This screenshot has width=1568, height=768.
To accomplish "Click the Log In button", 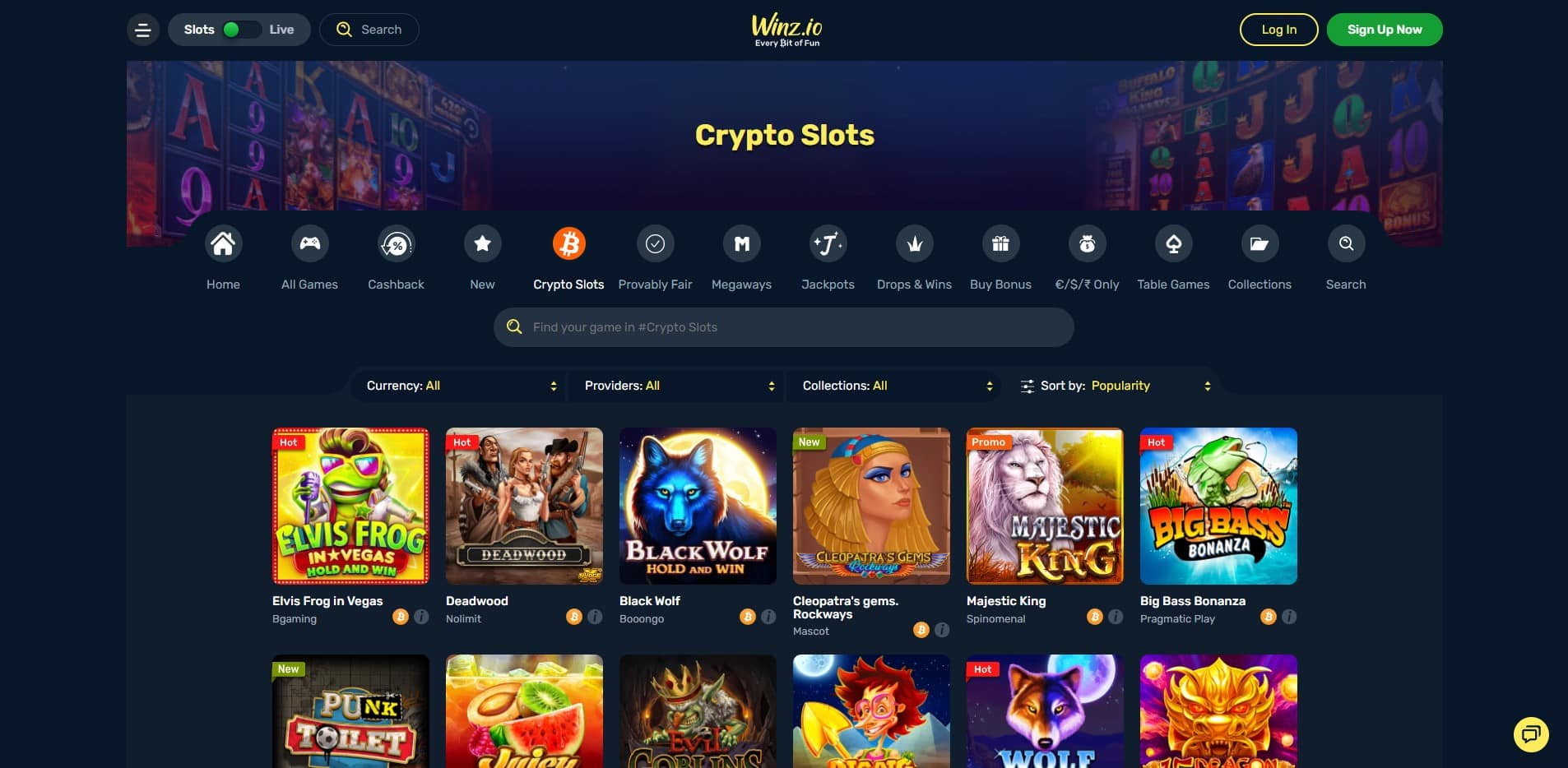I will (x=1278, y=30).
